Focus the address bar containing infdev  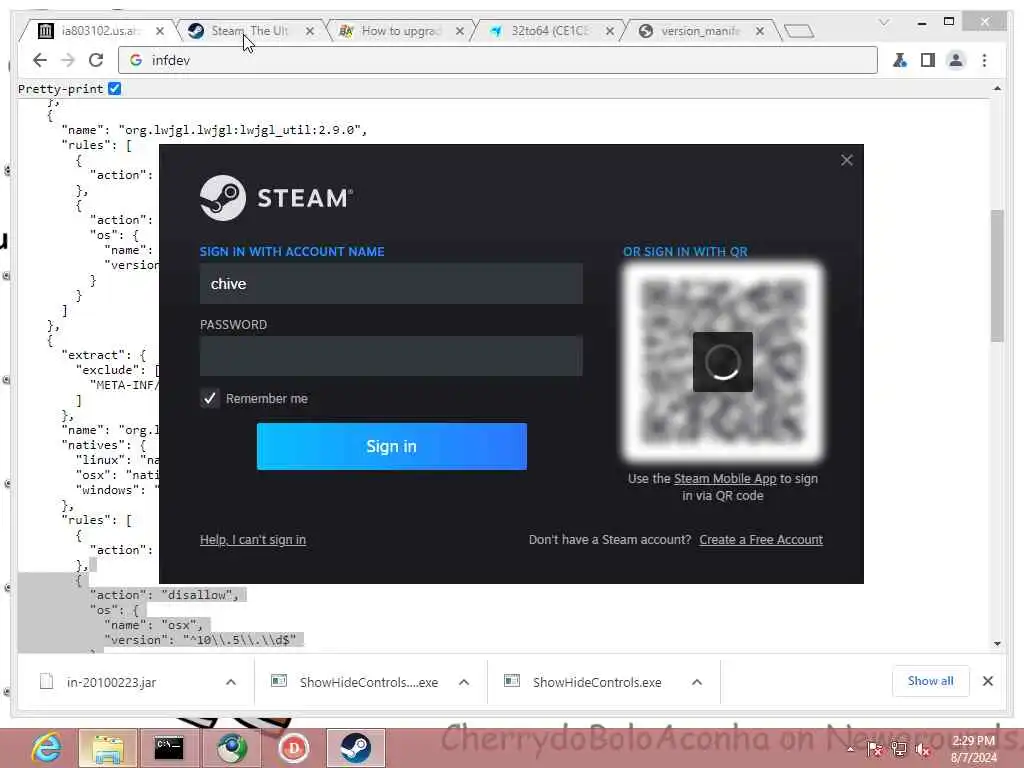(x=498, y=60)
